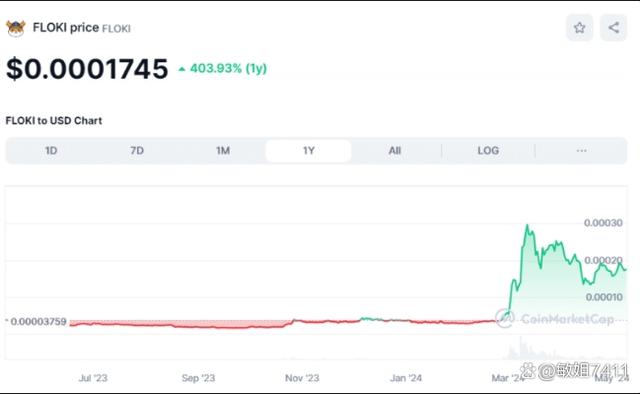Switch chart to All time range

click(x=395, y=151)
